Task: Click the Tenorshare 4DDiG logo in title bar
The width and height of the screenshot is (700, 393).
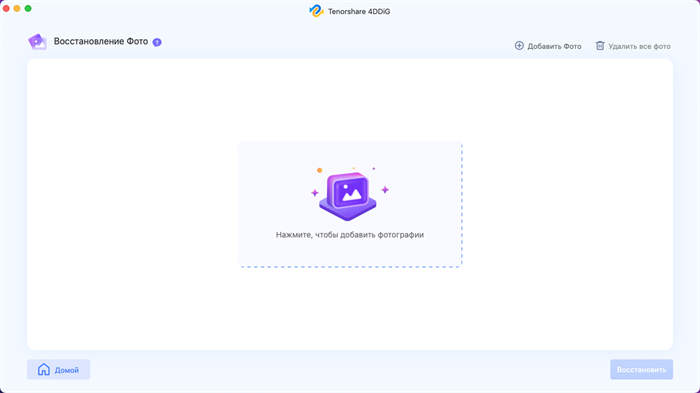Action: [317, 11]
